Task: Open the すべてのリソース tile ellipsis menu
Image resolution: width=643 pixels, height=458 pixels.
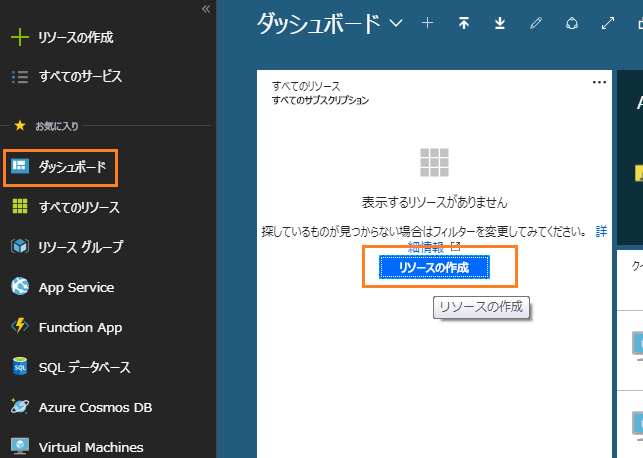Action: (599, 82)
